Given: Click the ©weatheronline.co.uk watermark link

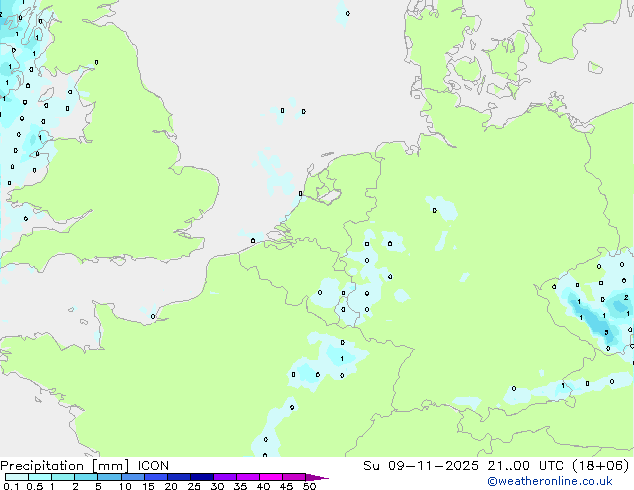Looking at the screenshot, I should click(x=568, y=482).
